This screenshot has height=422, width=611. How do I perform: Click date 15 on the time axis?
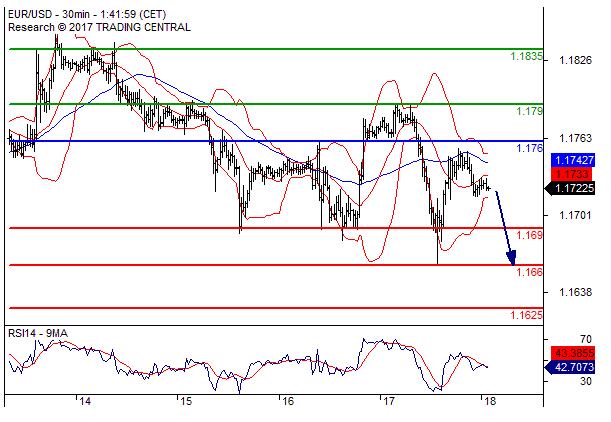(x=186, y=401)
